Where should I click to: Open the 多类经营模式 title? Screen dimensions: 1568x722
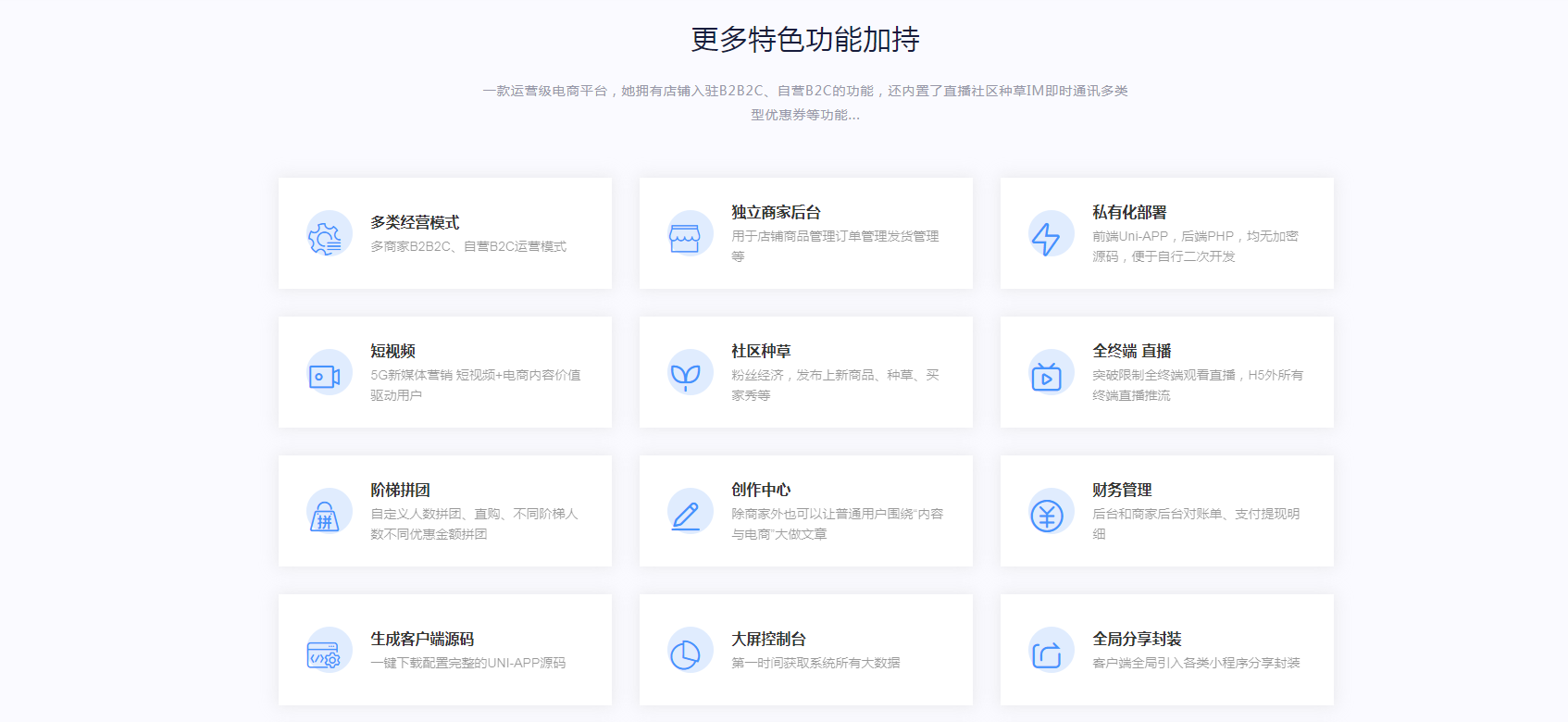pos(415,223)
